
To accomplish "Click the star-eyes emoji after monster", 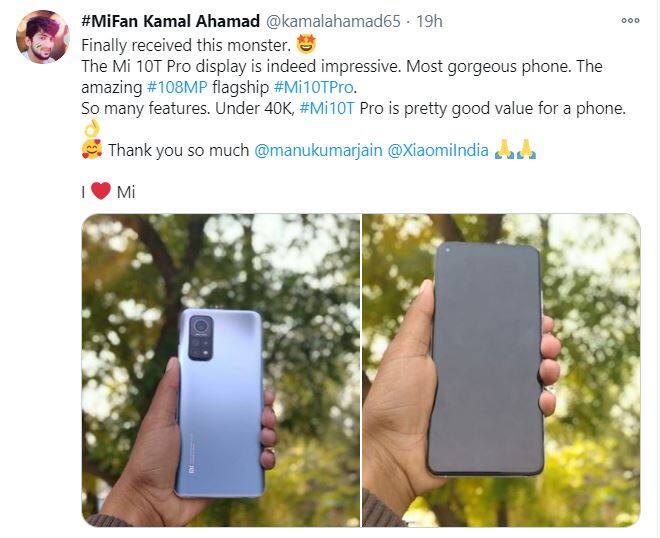I will click(306, 44).
